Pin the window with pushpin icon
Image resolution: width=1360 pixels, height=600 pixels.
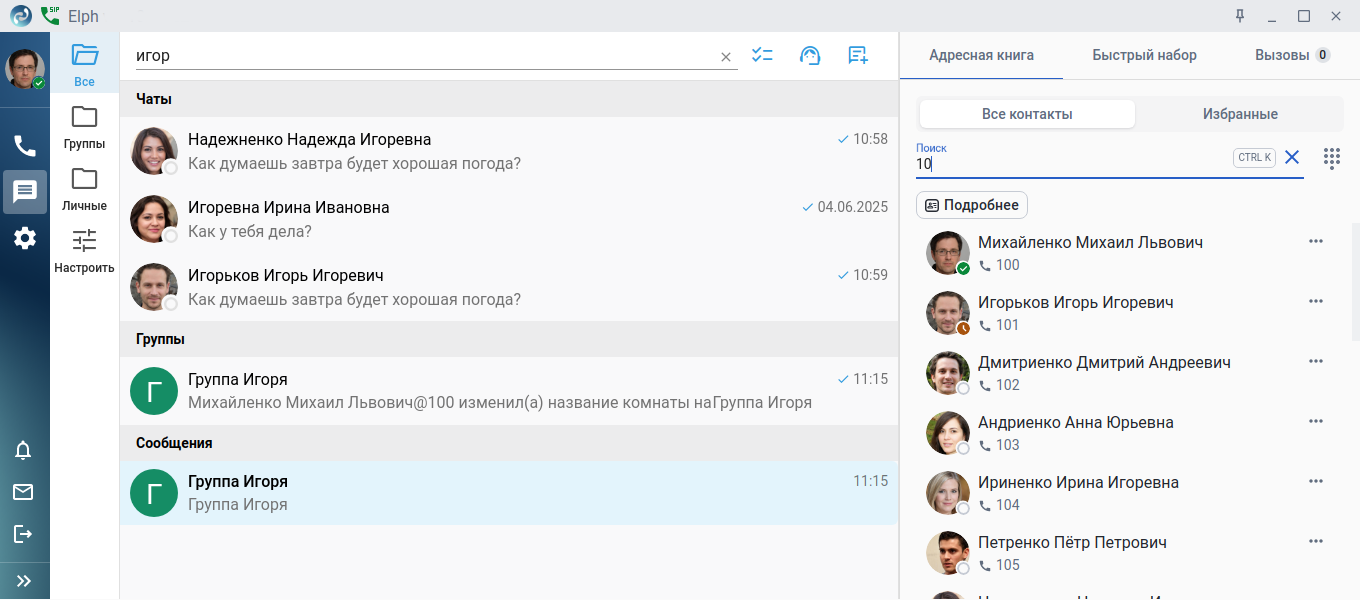[1240, 16]
